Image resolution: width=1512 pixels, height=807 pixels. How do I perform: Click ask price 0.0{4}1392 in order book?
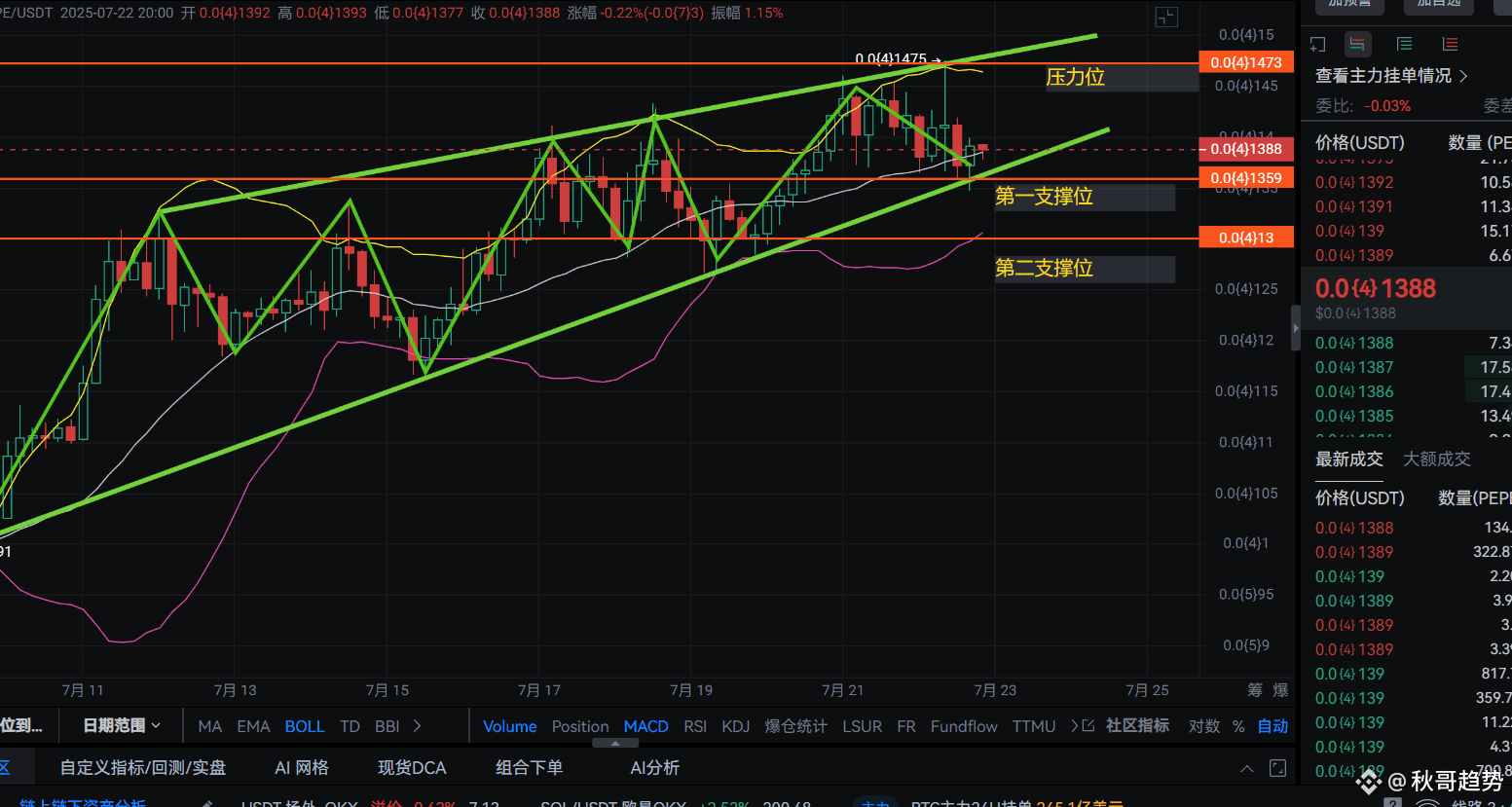(1354, 182)
